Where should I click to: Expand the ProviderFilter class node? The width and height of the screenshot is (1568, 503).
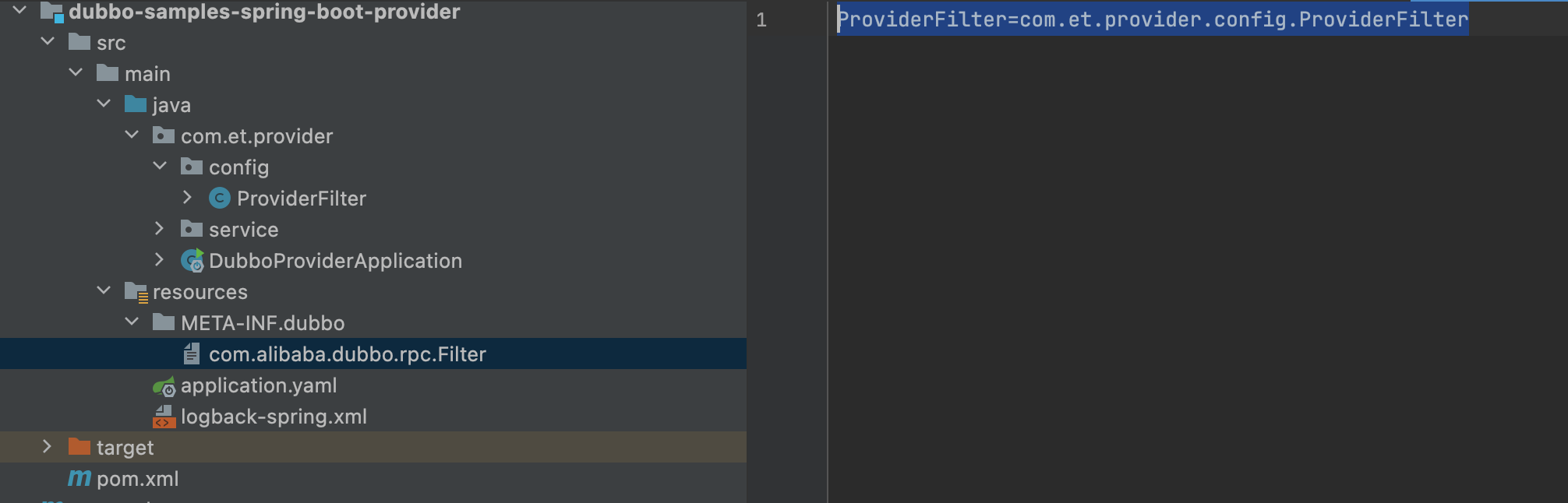click(x=187, y=198)
